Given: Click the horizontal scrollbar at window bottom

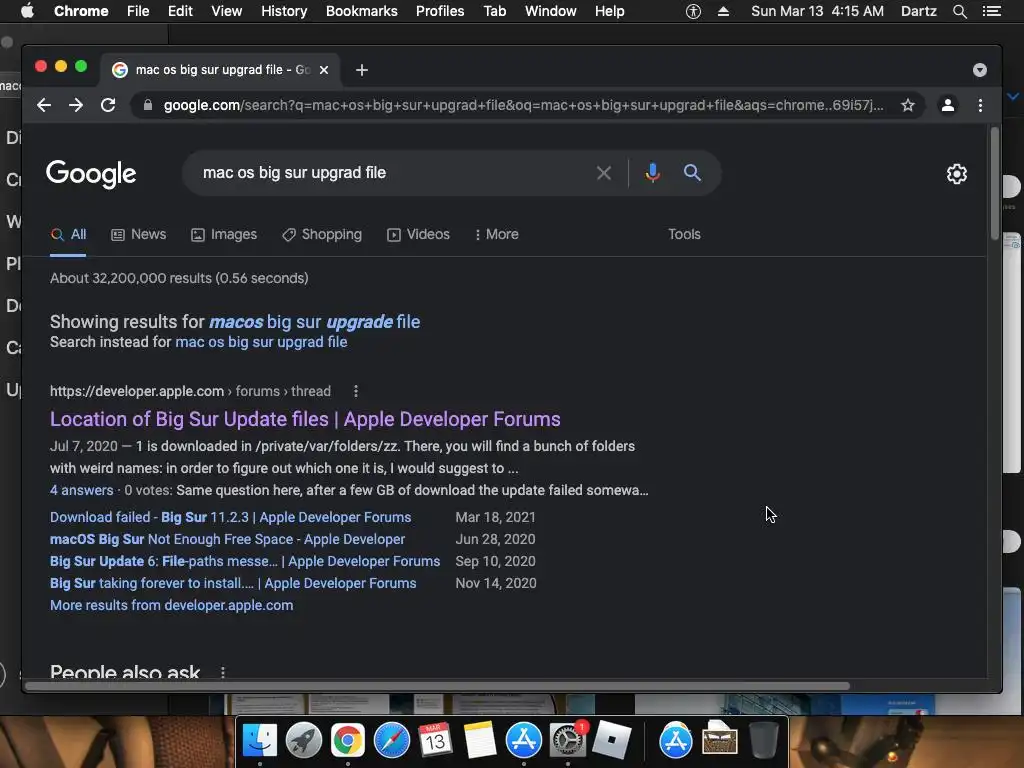Looking at the screenshot, I should pos(438,686).
